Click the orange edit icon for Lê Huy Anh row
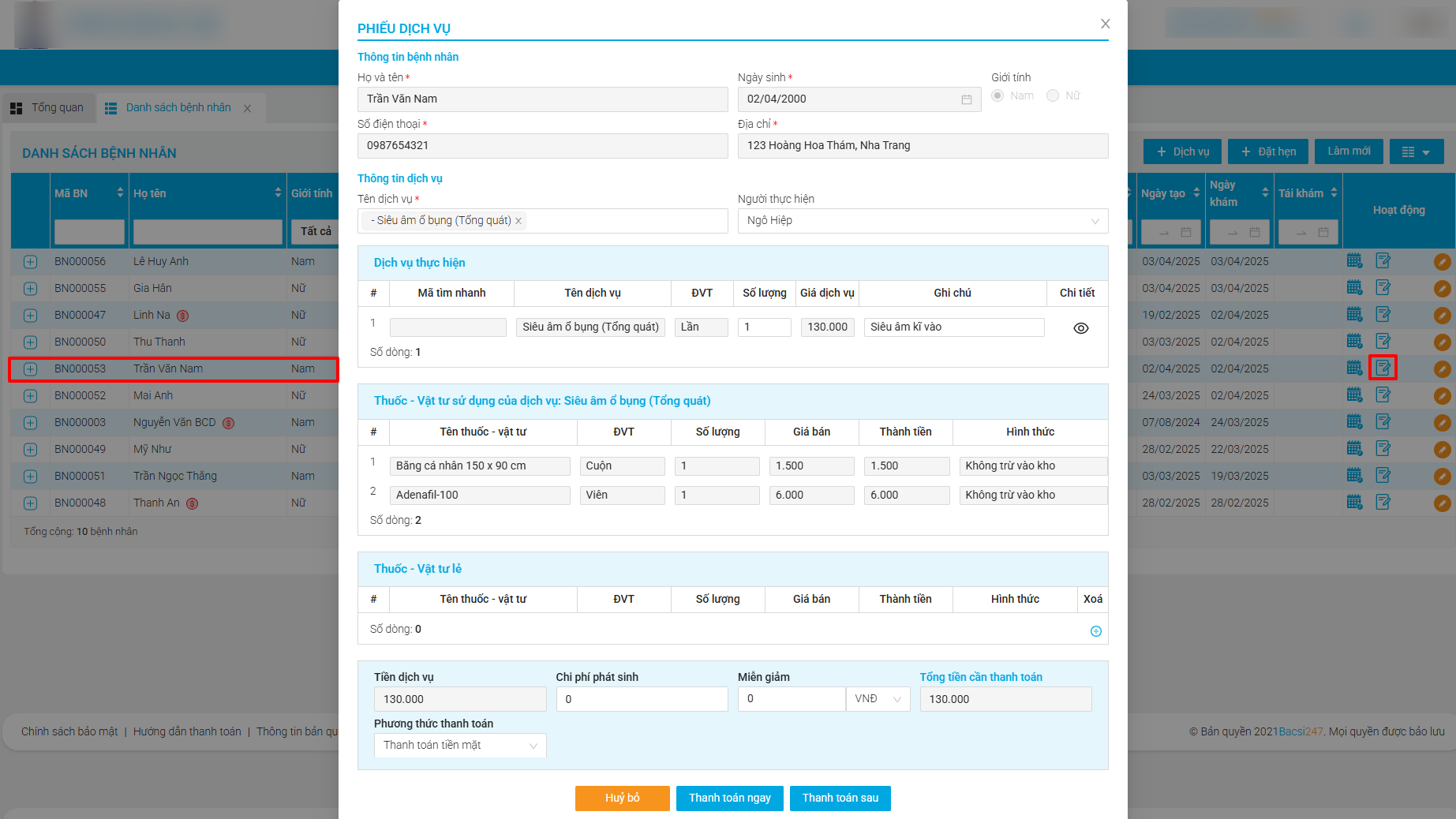 click(x=1442, y=262)
